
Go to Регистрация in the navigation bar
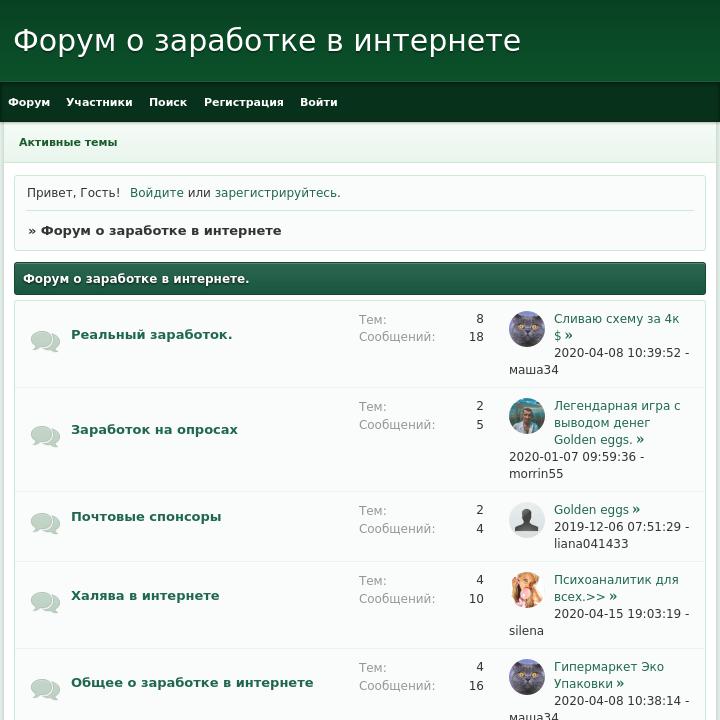click(244, 102)
